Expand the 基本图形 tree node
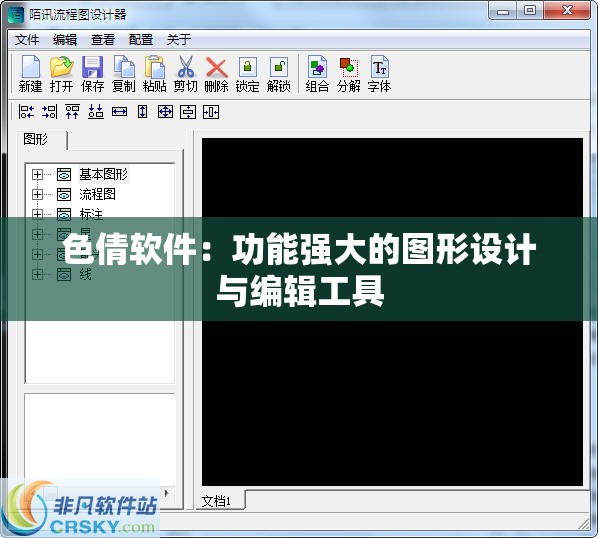Image resolution: width=598 pixels, height=538 pixels. (37, 175)
